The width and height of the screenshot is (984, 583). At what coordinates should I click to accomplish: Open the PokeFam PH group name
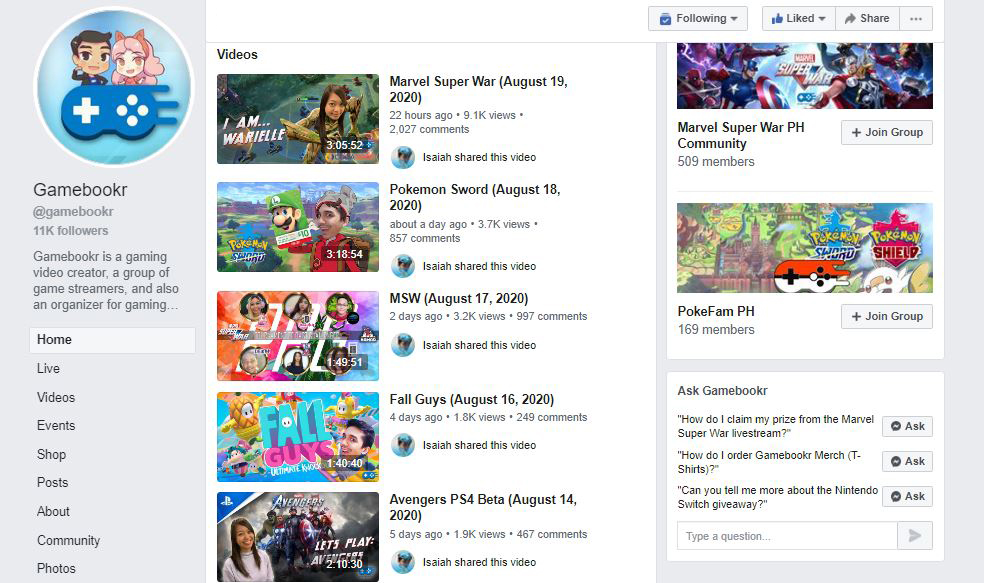pyautogui.click(x=716, y=311)
